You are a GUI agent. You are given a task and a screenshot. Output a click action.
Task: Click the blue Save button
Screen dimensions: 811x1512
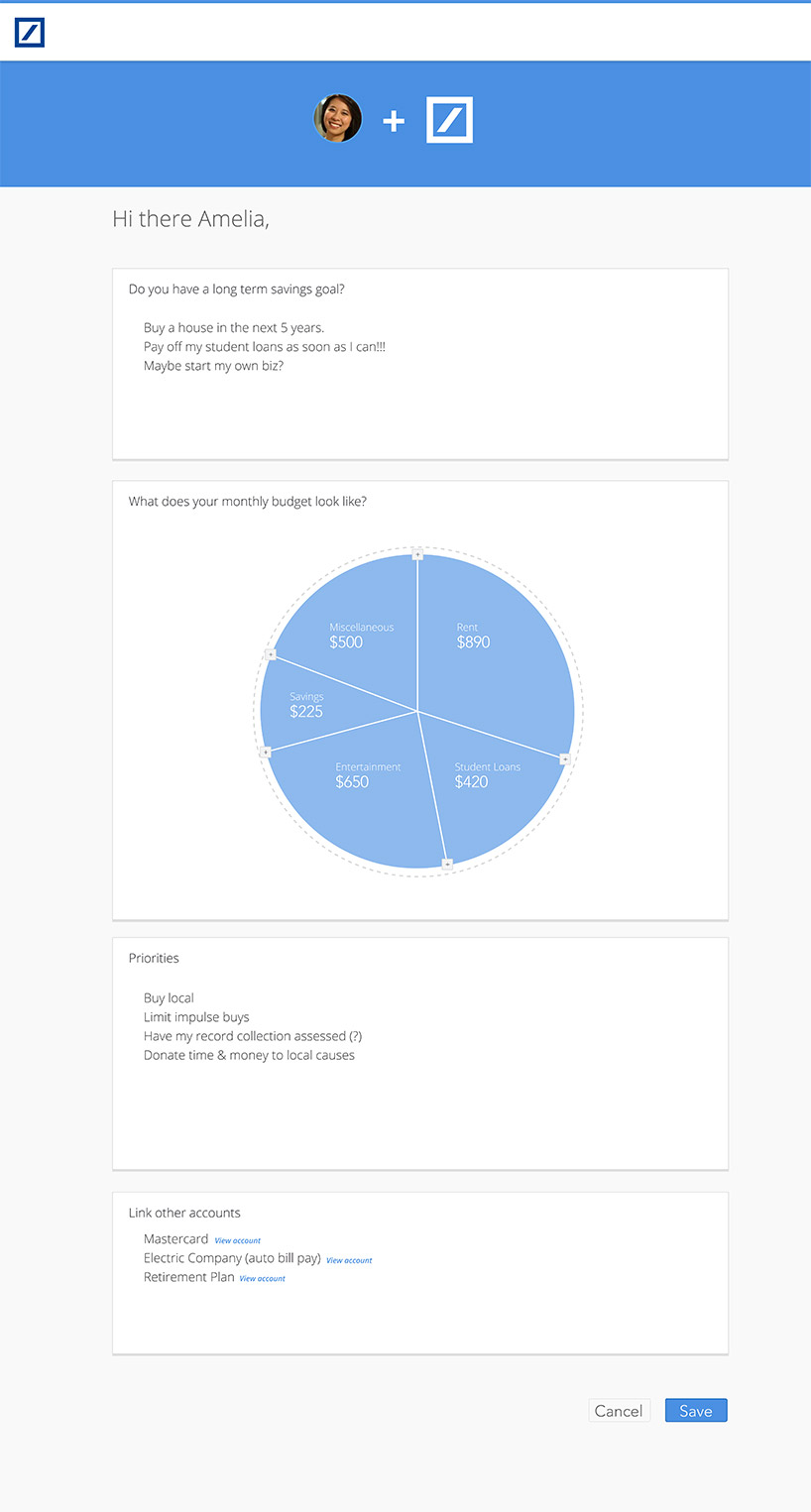coord(696,1411)
